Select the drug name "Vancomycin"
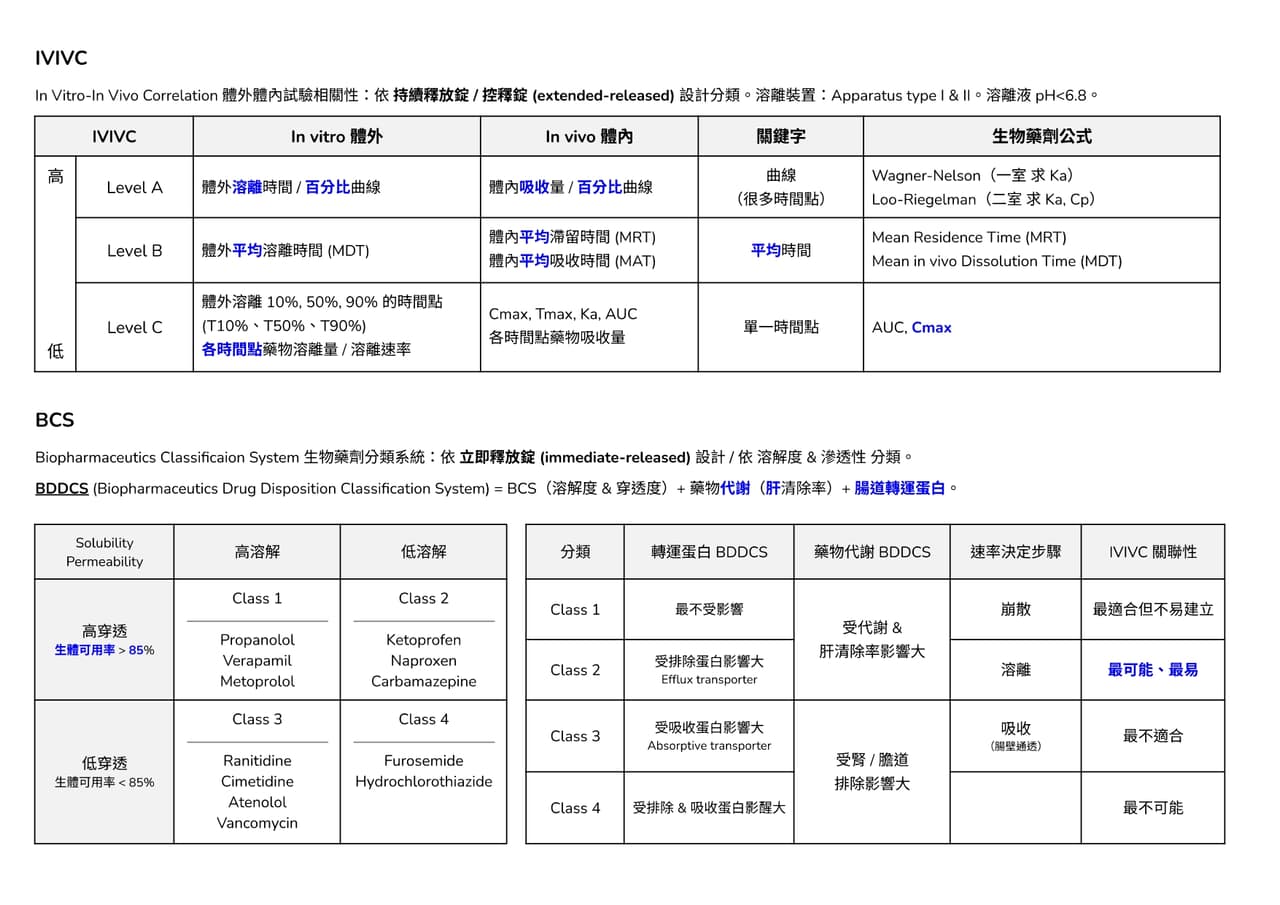1280x905 pixels. pos(257,824)
